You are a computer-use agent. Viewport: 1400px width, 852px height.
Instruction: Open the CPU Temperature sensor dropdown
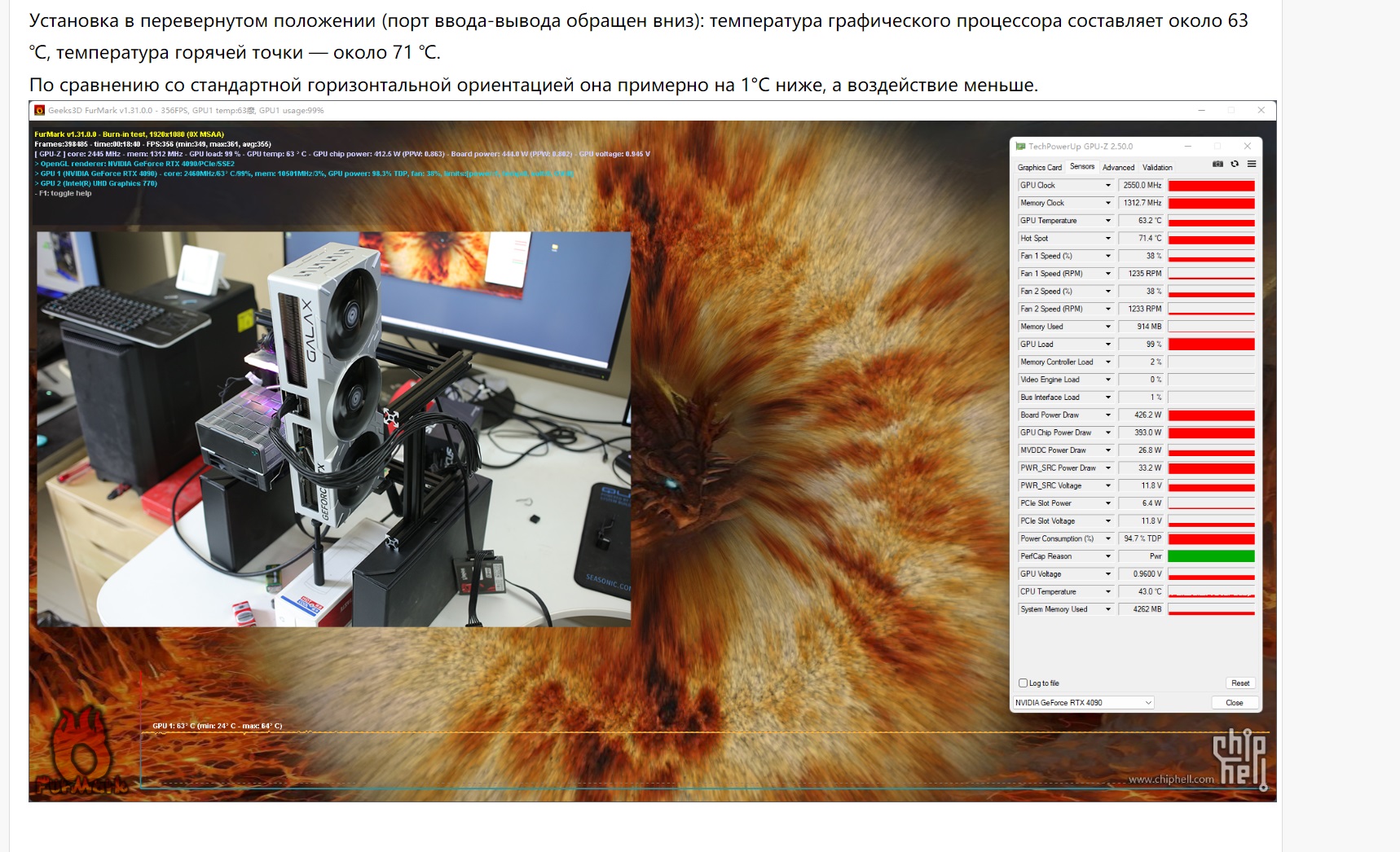pyautogui.click(x=1108, y=592)
